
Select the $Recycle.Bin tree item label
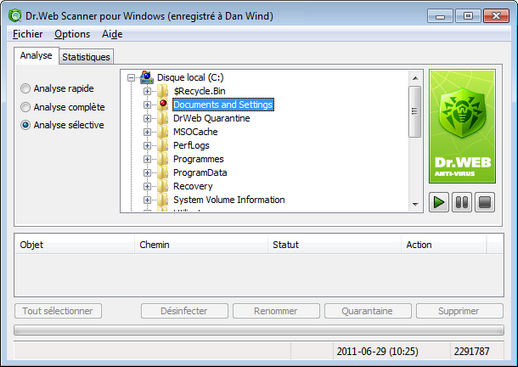199,91
